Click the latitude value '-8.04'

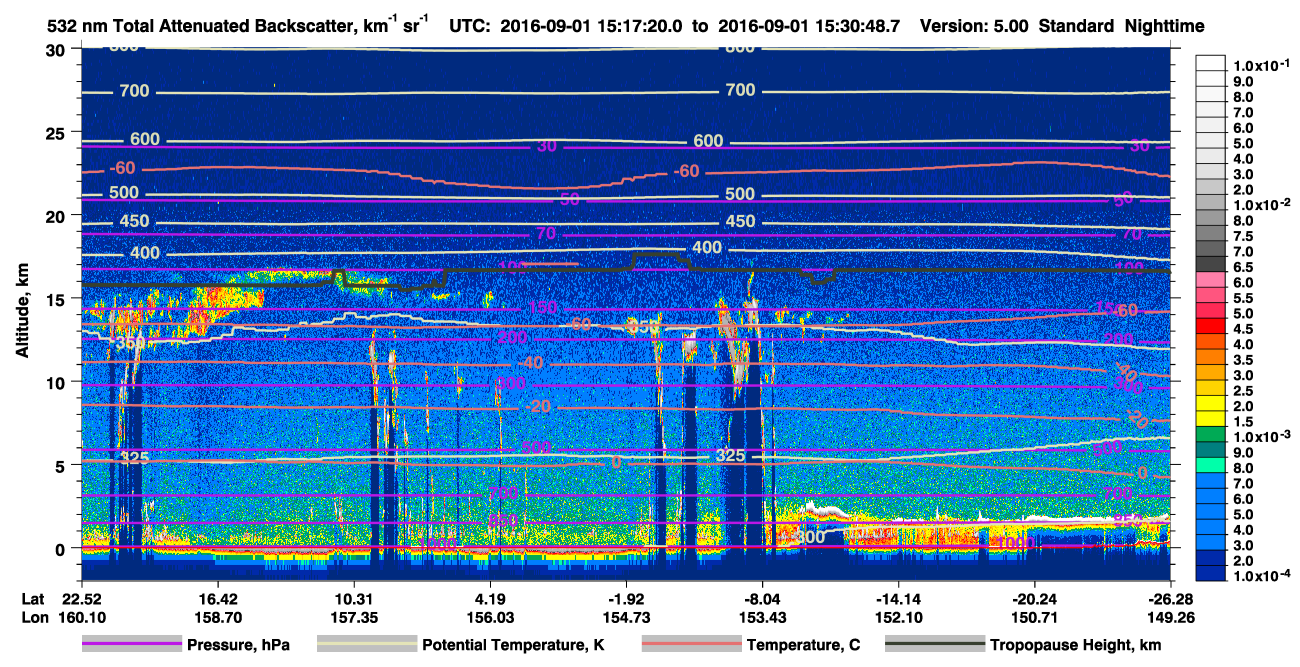click(x=763, y=600)
